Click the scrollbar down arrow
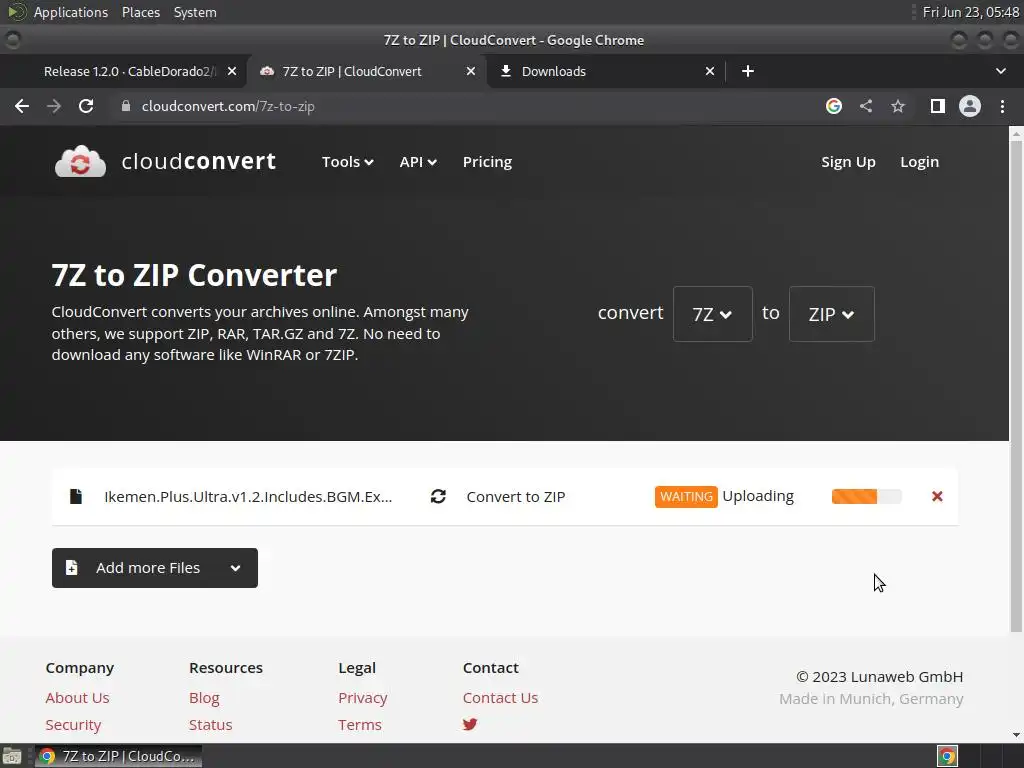This screenshot has height=768, width=1024. coord(1016,735)
